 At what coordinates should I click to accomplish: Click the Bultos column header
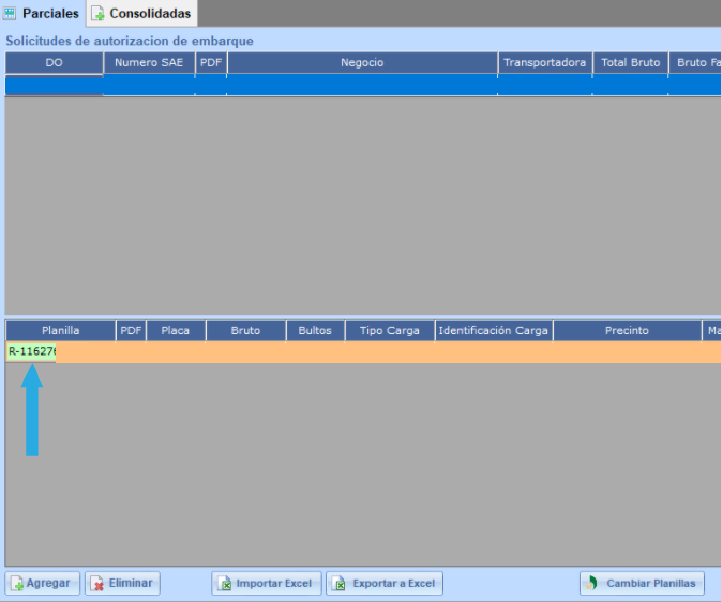(x=315, y=331)
